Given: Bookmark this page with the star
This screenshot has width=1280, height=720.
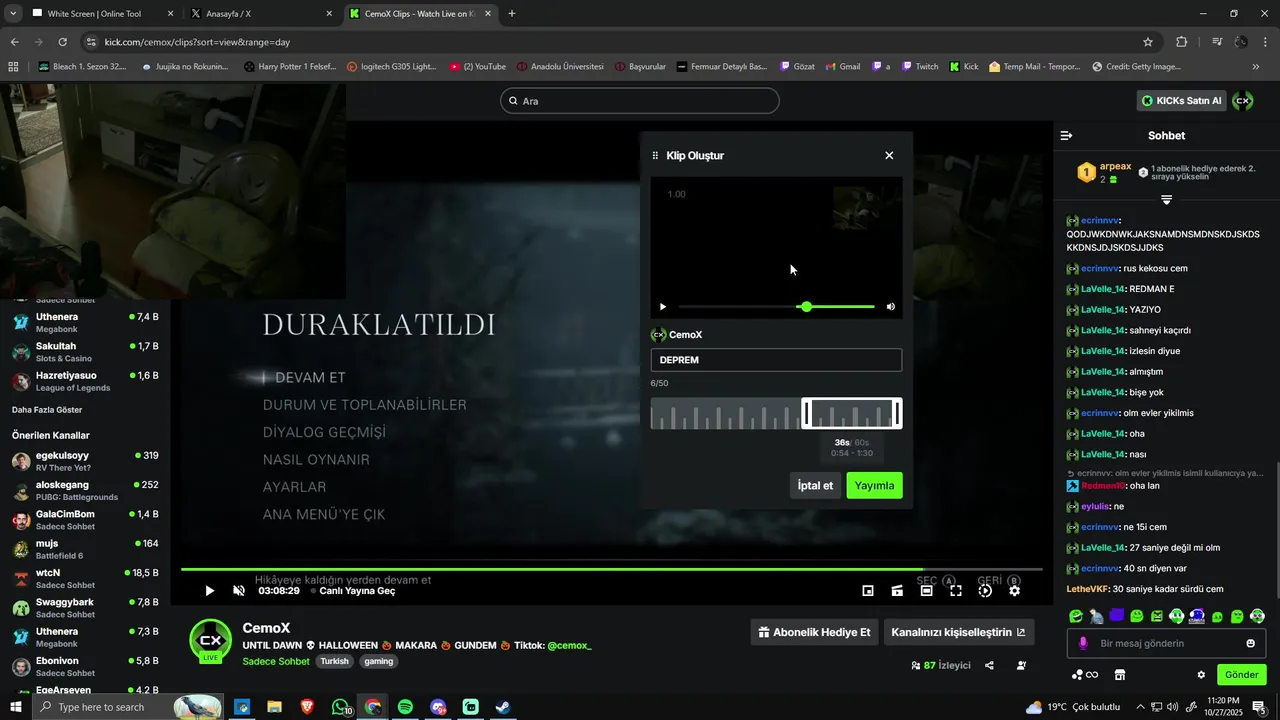Looking at the screenshot, I should click(x=1148, y=42).
